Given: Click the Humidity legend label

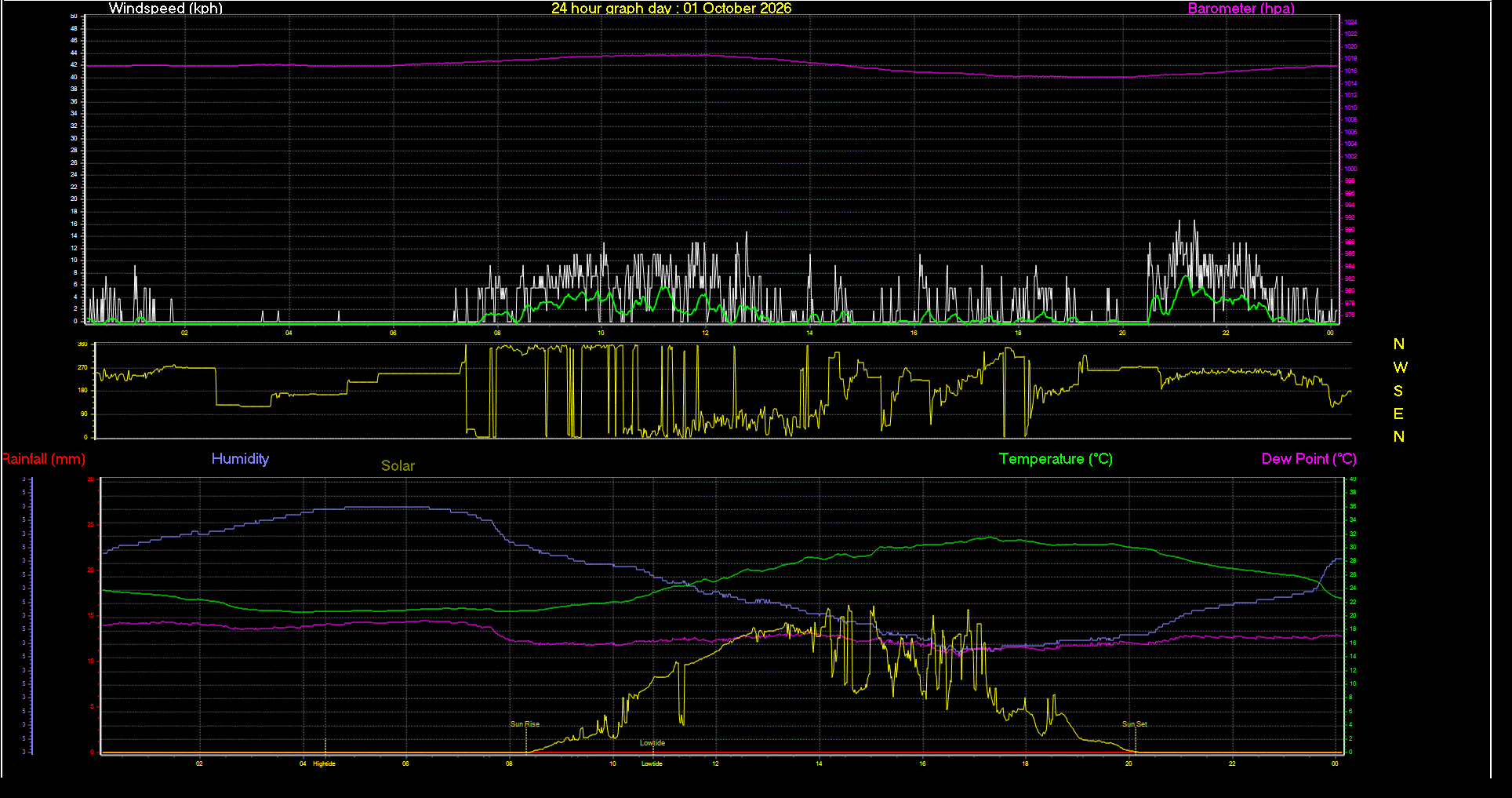Looking at the screenshot, I should click(x=240, y=459).
